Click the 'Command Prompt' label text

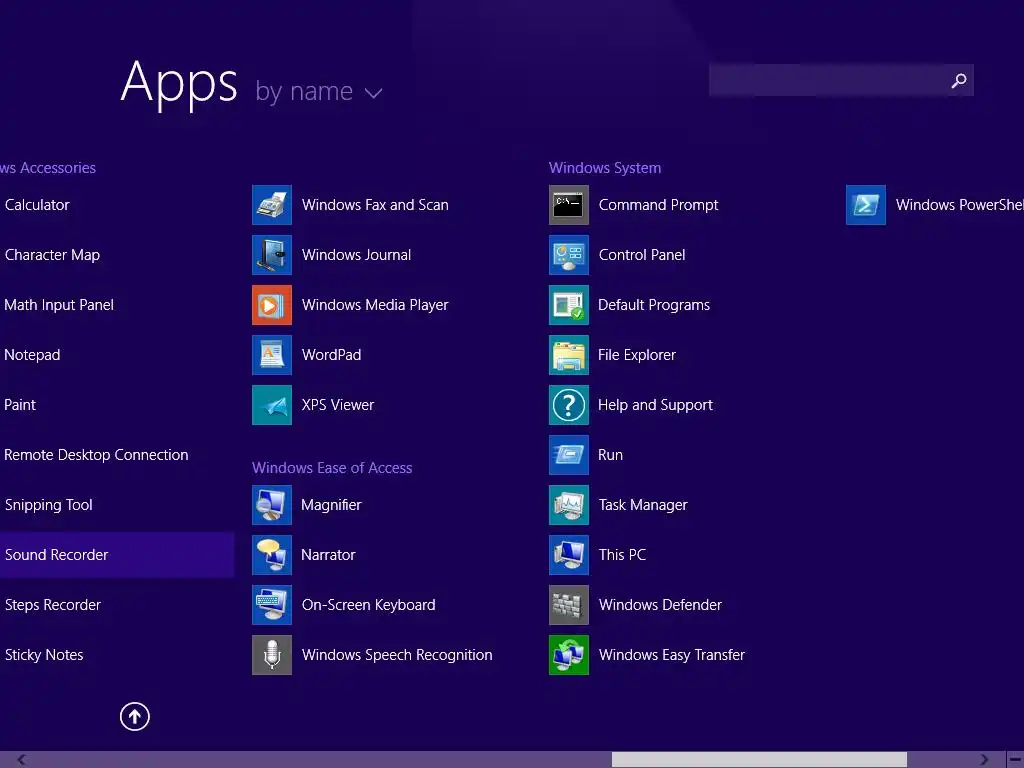658,205
